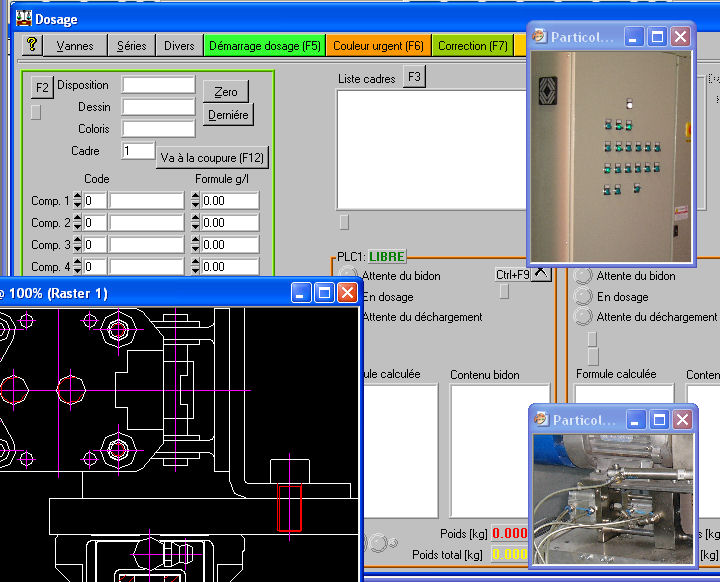Click the Ctrl+F9 arrow button
The height and width of the screenshot is (582, 720).
coord(540,273)
